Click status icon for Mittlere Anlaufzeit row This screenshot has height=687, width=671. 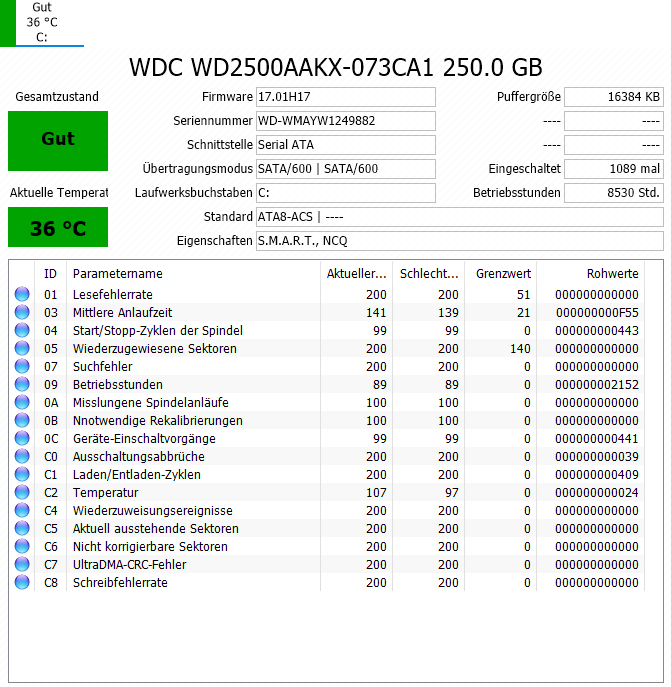click(22, 312)
